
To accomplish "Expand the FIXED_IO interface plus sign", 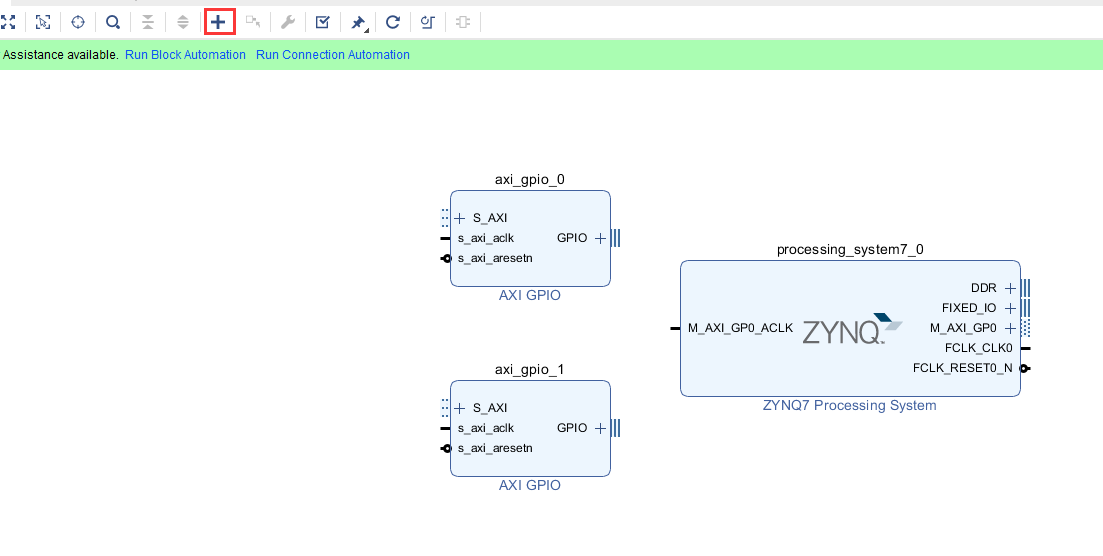I will (x=1010, y=308).
